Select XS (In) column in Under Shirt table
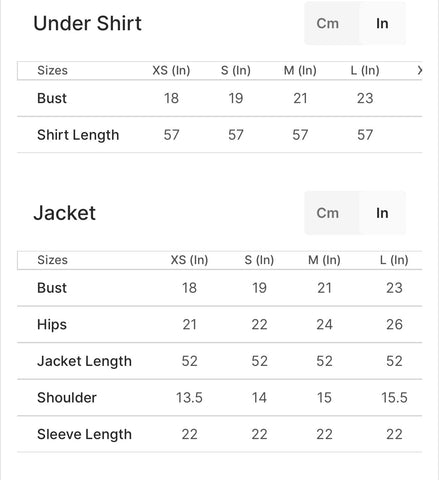 (171, 70)
